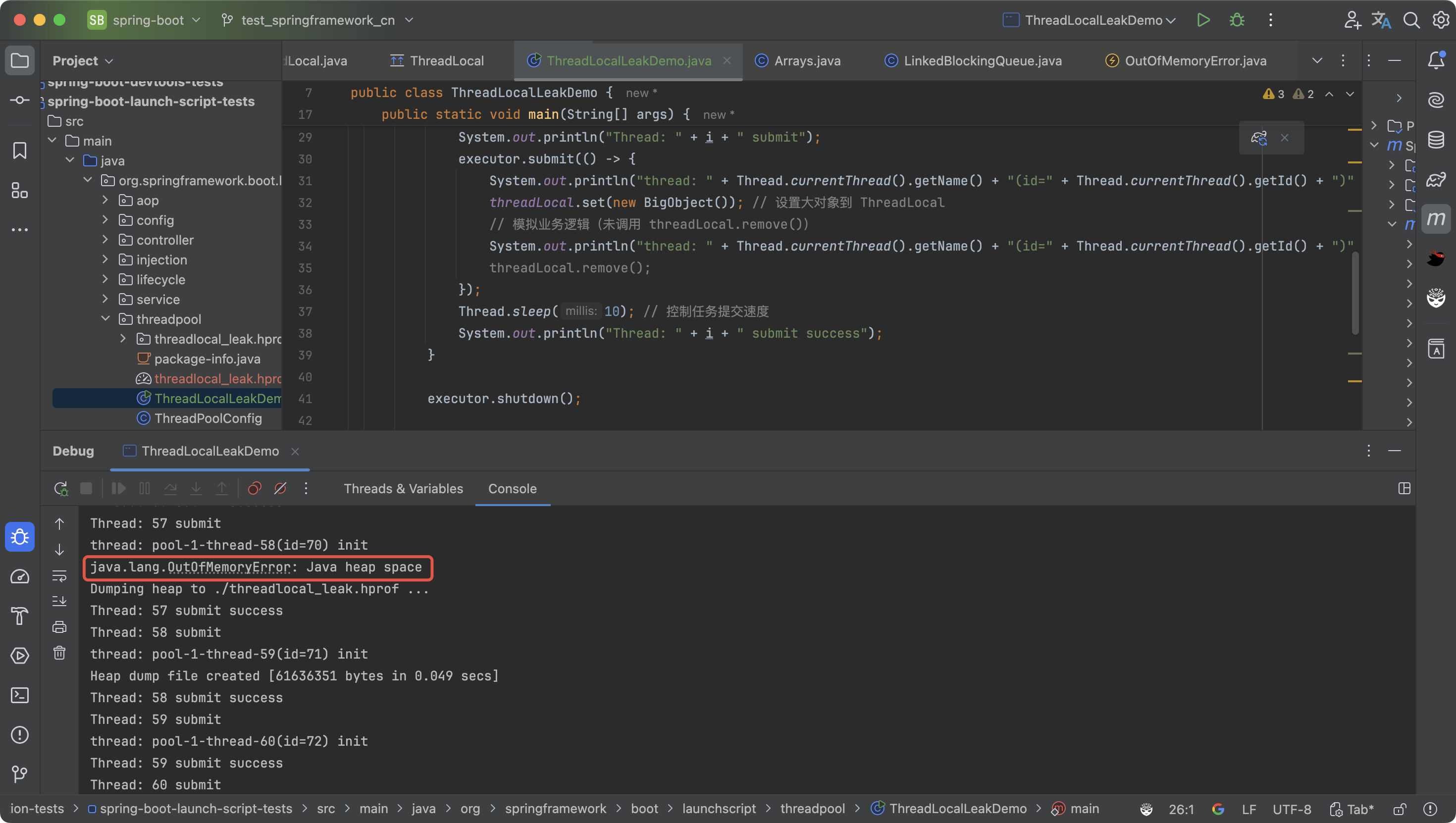Expand the controller package folder
This screenshot has height=823, width=1456.
105,240
